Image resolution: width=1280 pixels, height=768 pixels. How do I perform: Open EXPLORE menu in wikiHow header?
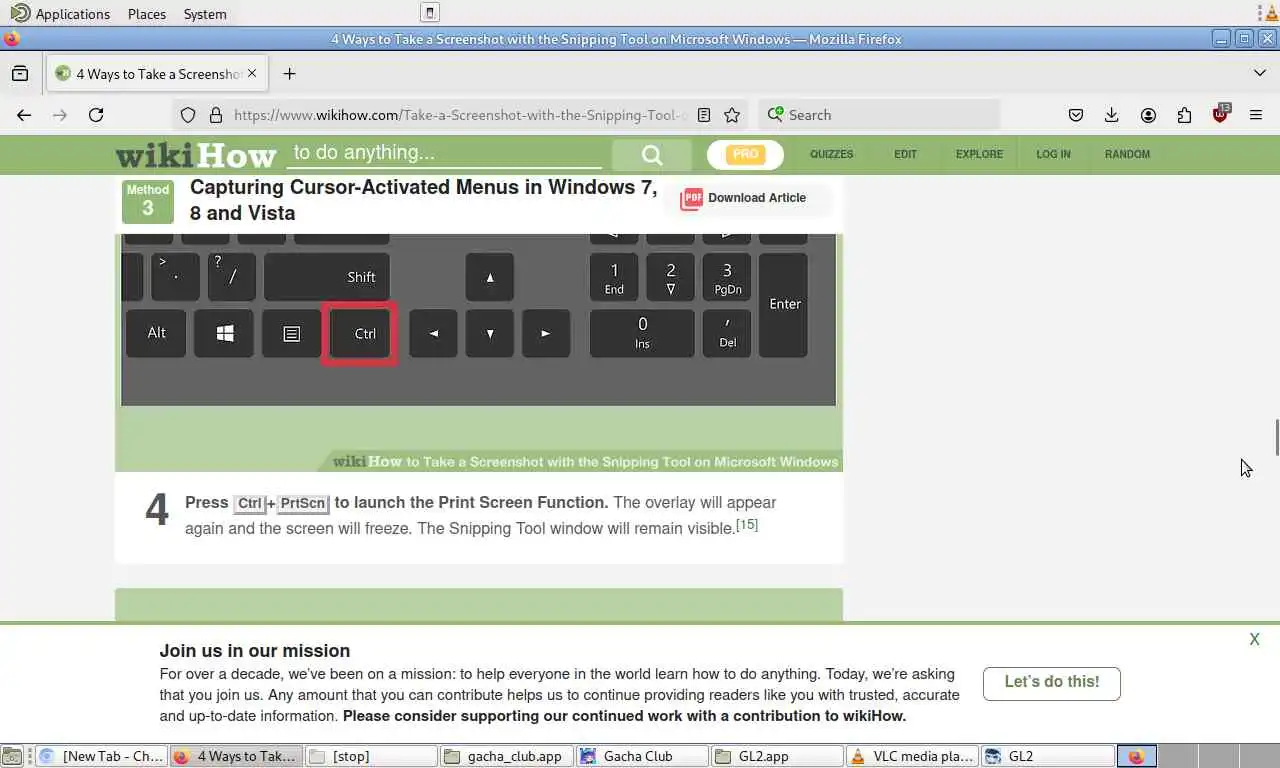click(x=979, y=154)
